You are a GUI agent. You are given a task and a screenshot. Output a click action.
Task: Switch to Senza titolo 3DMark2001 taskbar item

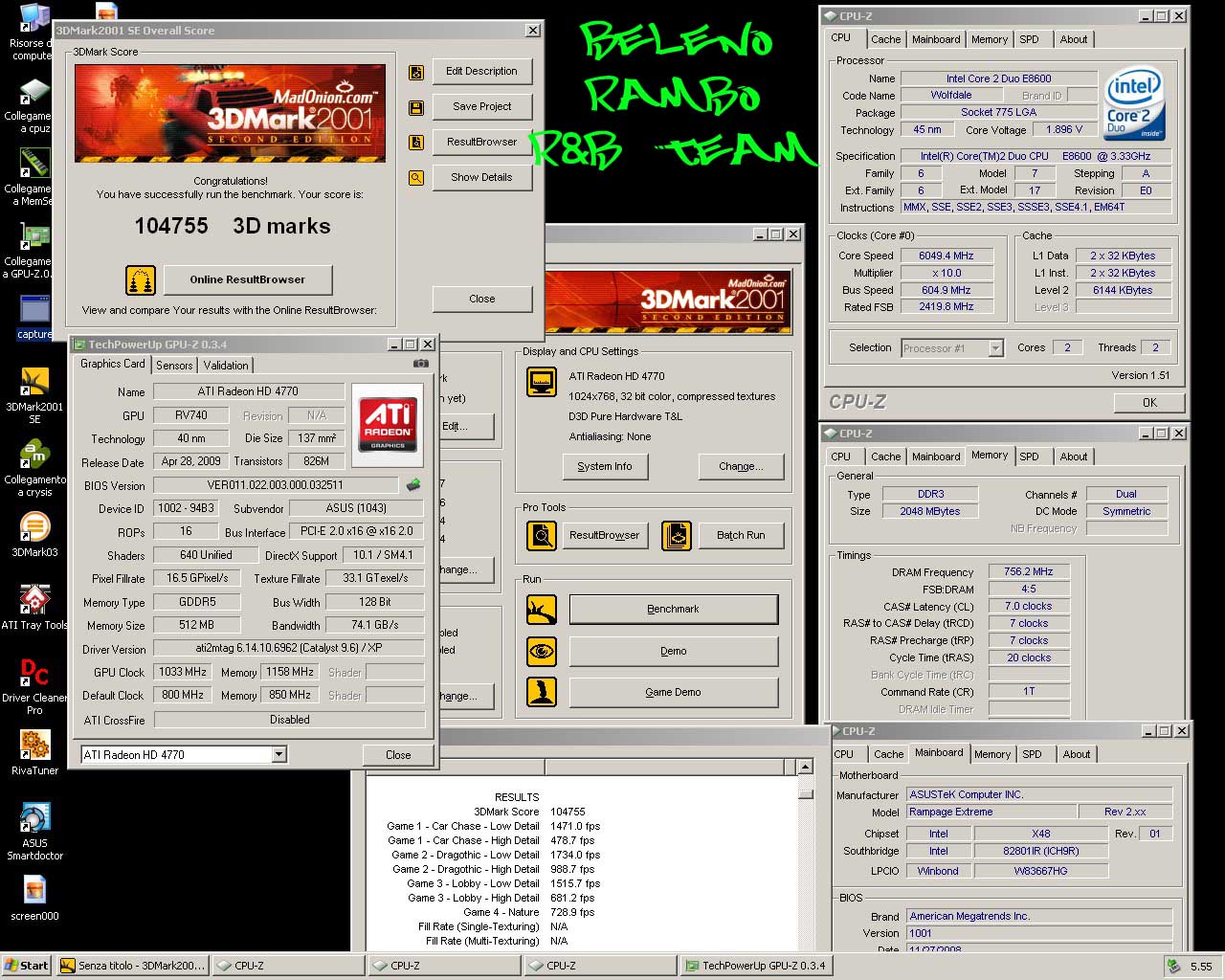pyautogui.click(x=132, y=966)
